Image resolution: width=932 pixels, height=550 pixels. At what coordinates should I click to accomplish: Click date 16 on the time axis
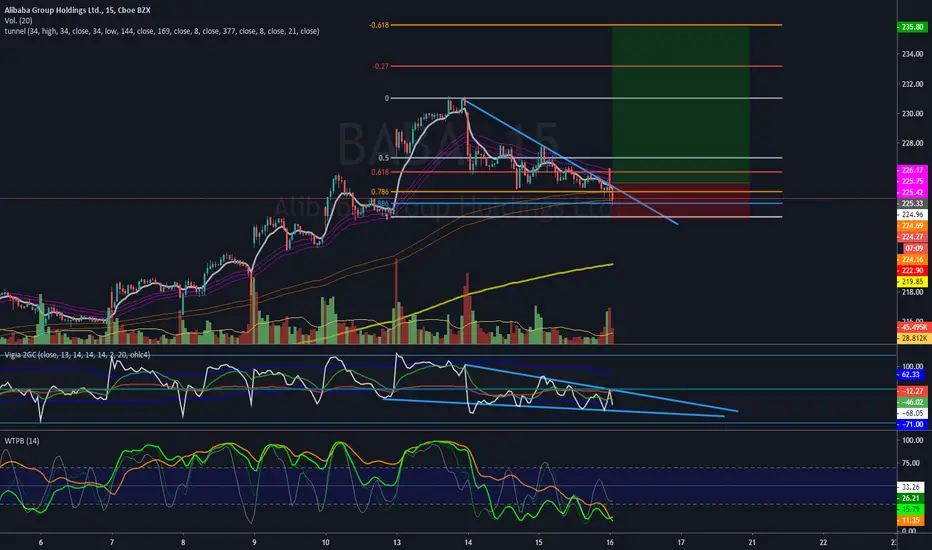[x=610, y=542]
